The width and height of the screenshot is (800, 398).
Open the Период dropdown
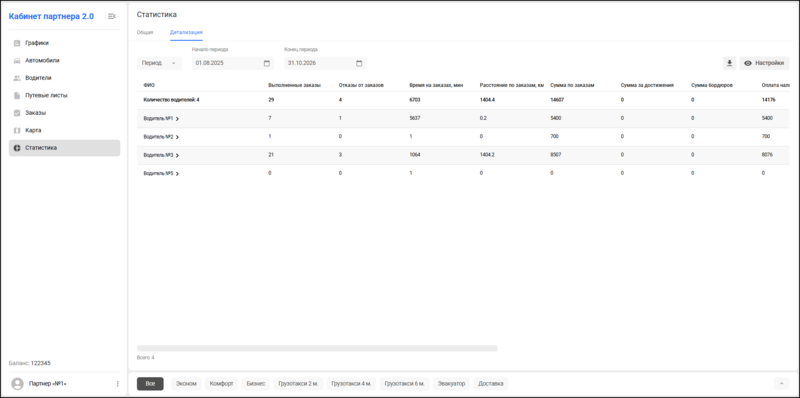tap(159, 63)
